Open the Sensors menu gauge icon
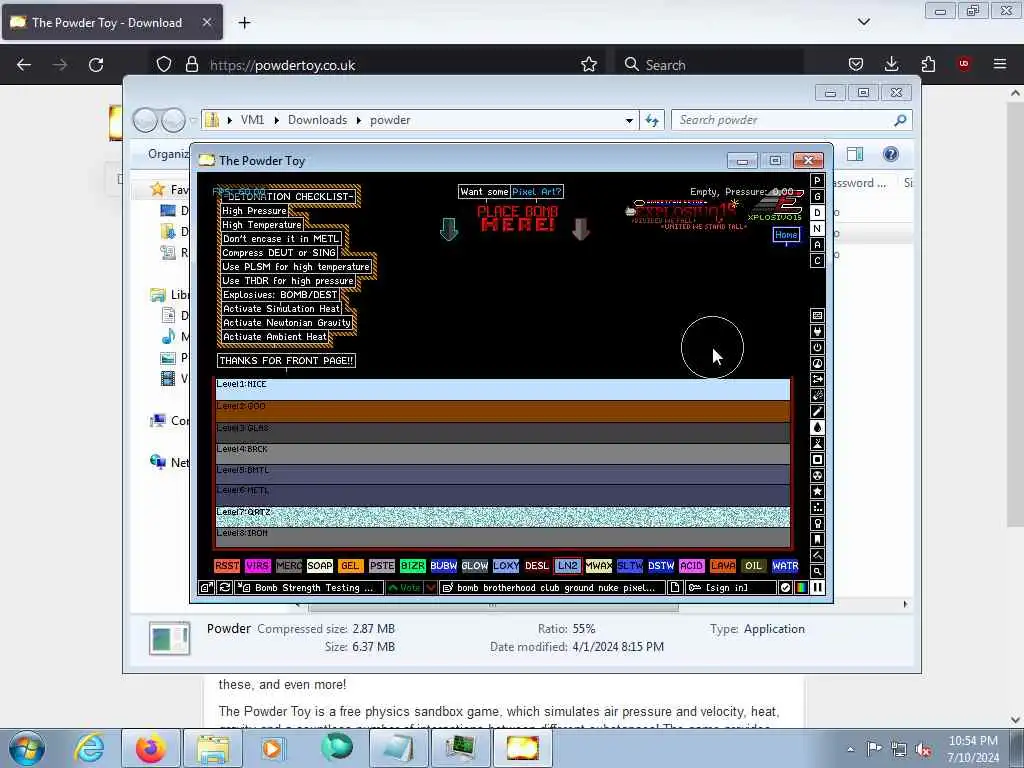The width and height of the screenshot is (1024, 768). click(817, 364)
